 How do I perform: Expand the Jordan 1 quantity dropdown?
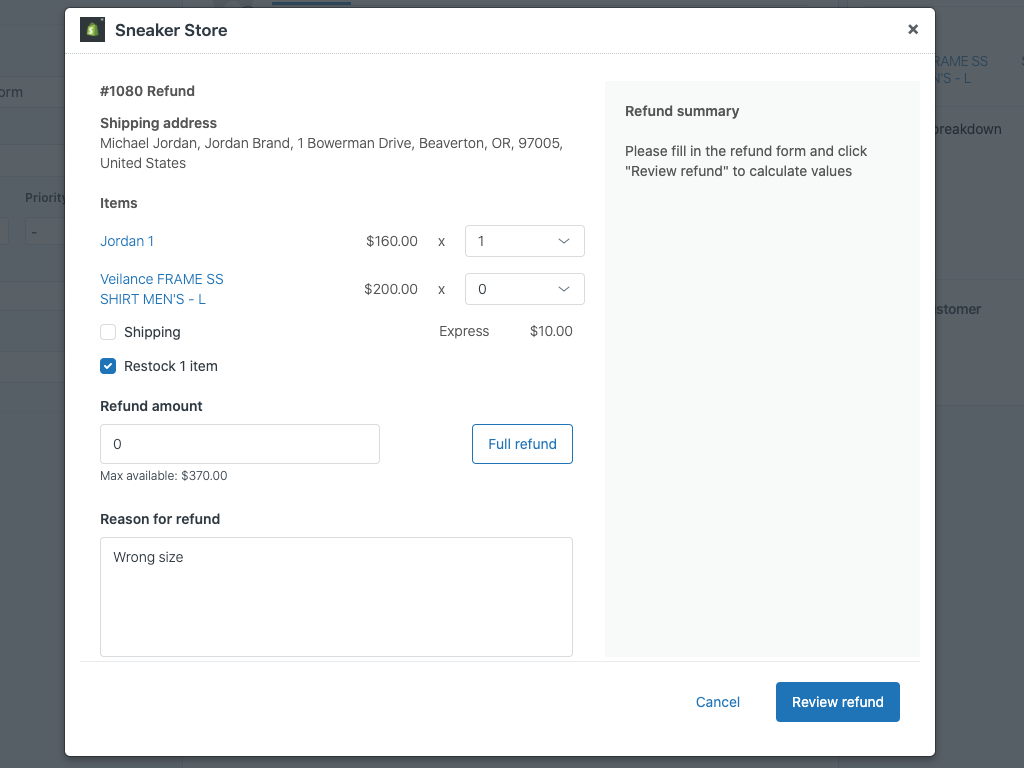tap(524, 241)
